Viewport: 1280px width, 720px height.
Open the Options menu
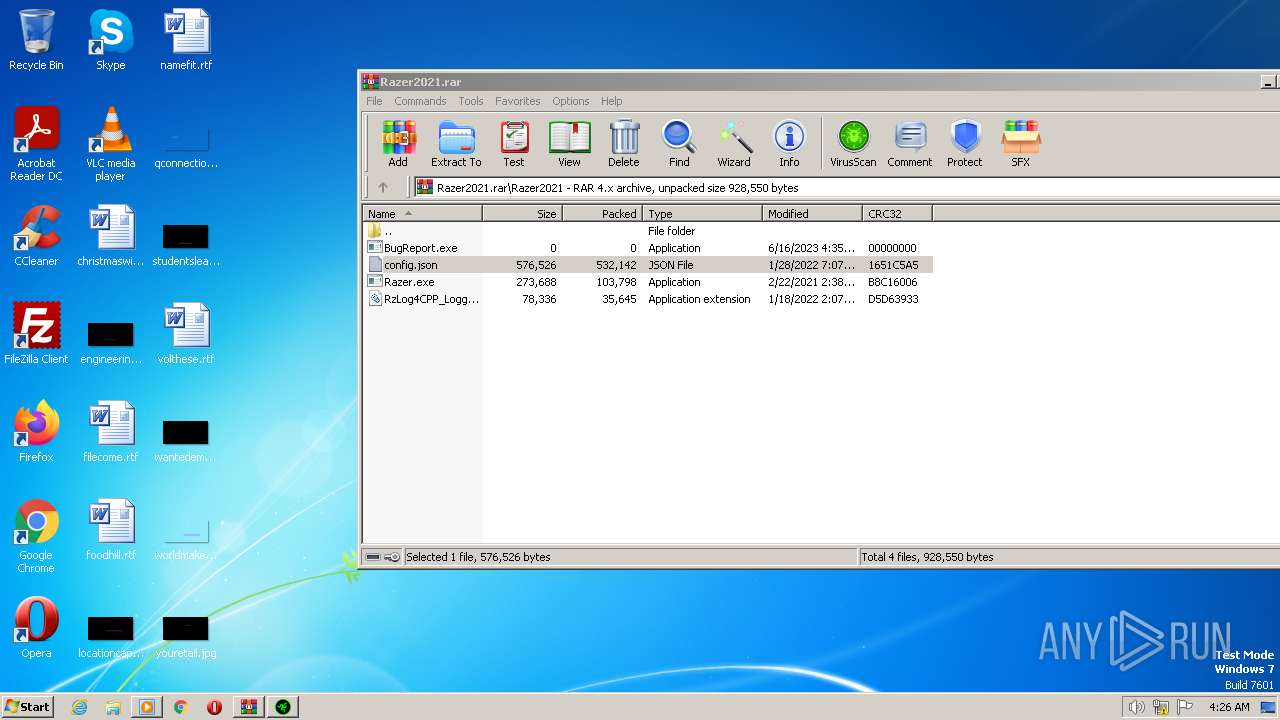(x=571, y=101)
